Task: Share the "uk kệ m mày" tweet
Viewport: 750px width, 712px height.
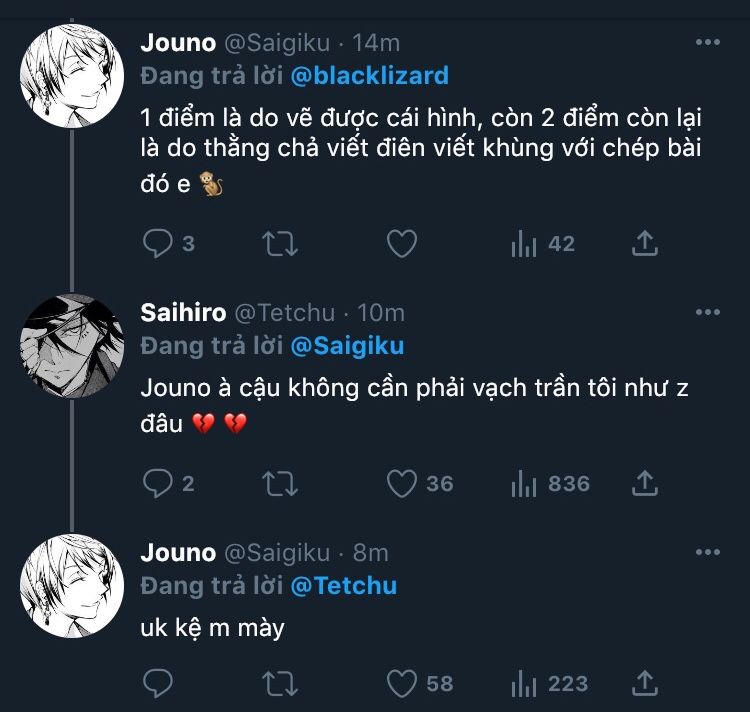Action: click(646, 683)
